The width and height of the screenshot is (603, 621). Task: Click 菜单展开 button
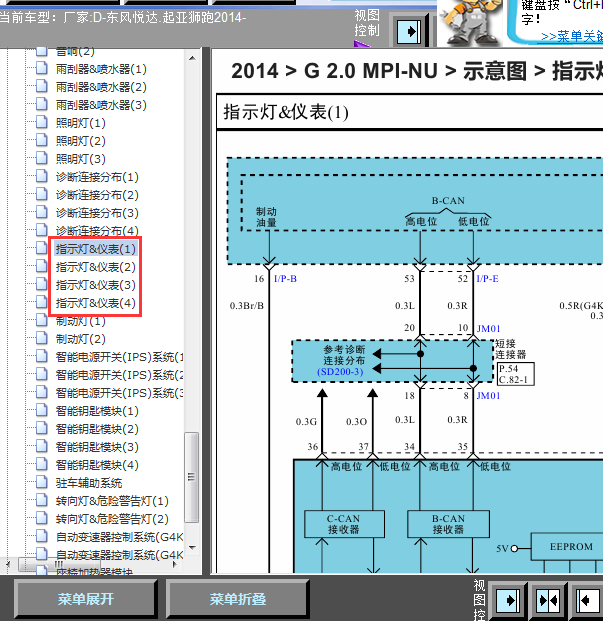tap(86, 599)
